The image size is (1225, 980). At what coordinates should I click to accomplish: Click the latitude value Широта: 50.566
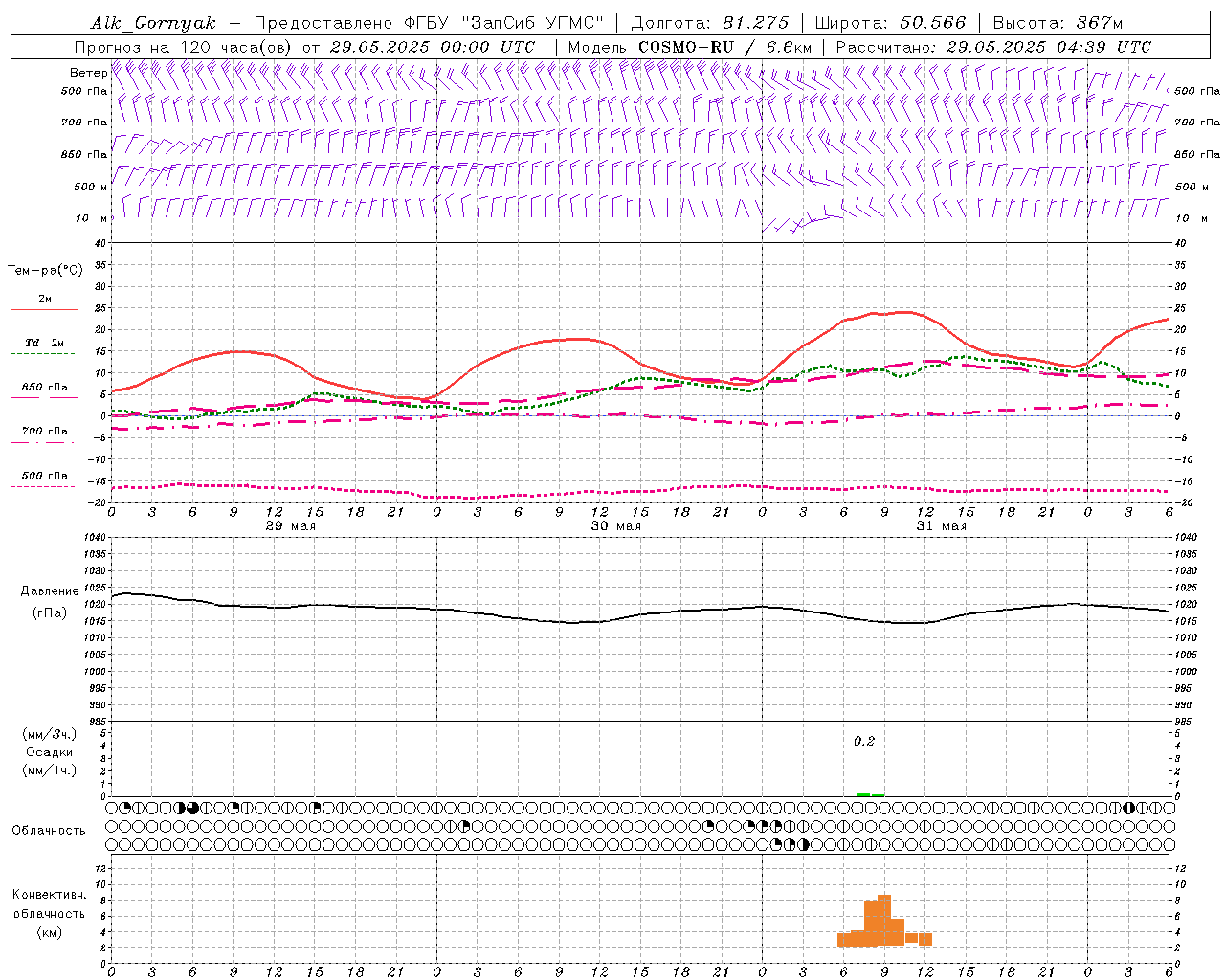click(891, 23)
